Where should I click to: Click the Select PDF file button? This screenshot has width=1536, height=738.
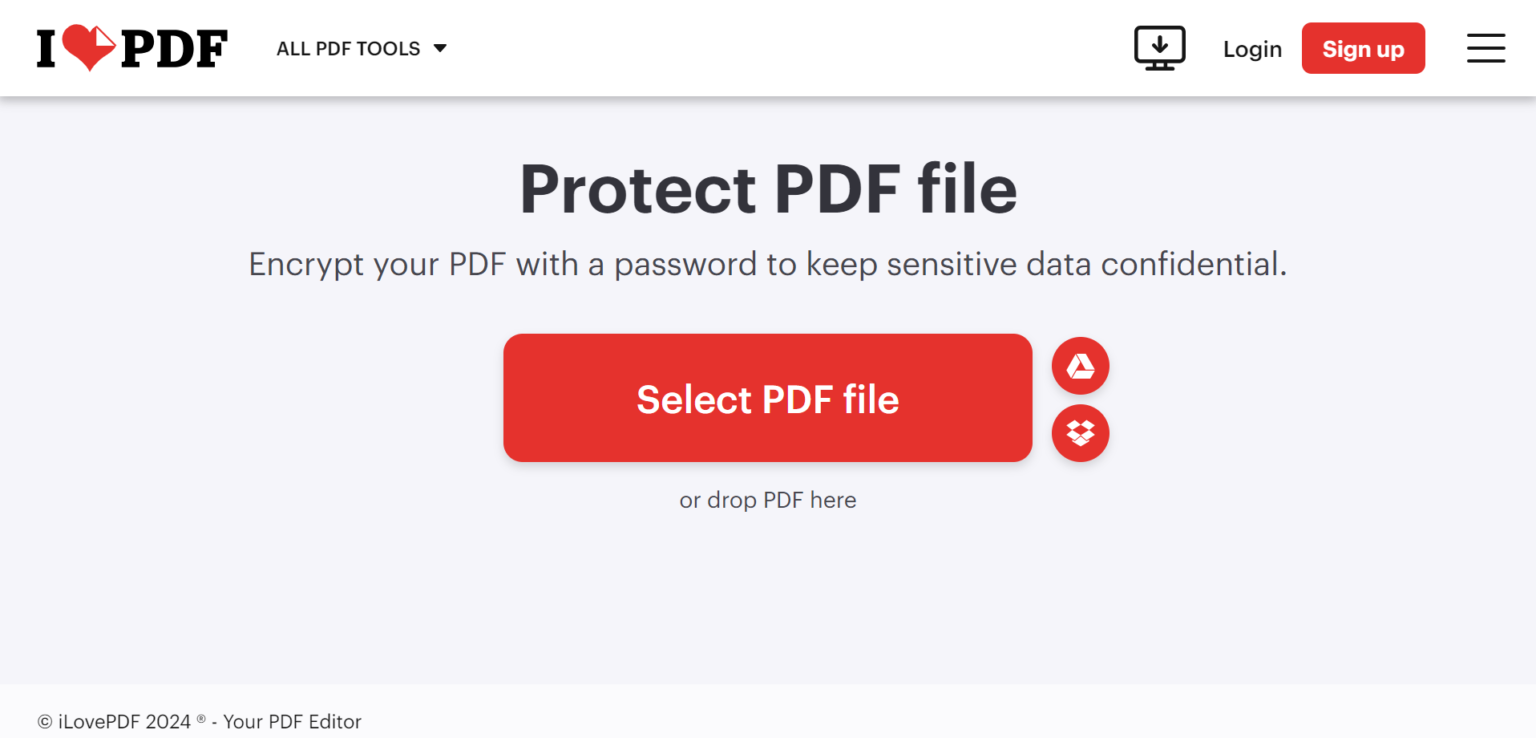click(767, 398)
